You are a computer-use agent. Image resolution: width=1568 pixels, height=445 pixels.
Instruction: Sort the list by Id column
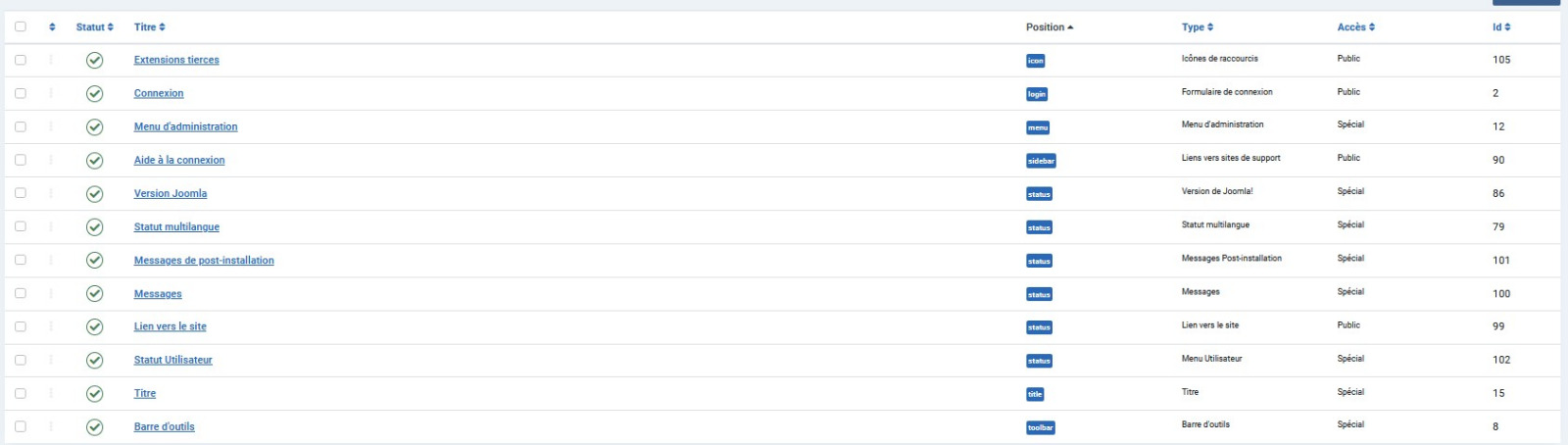(1501, 27)
